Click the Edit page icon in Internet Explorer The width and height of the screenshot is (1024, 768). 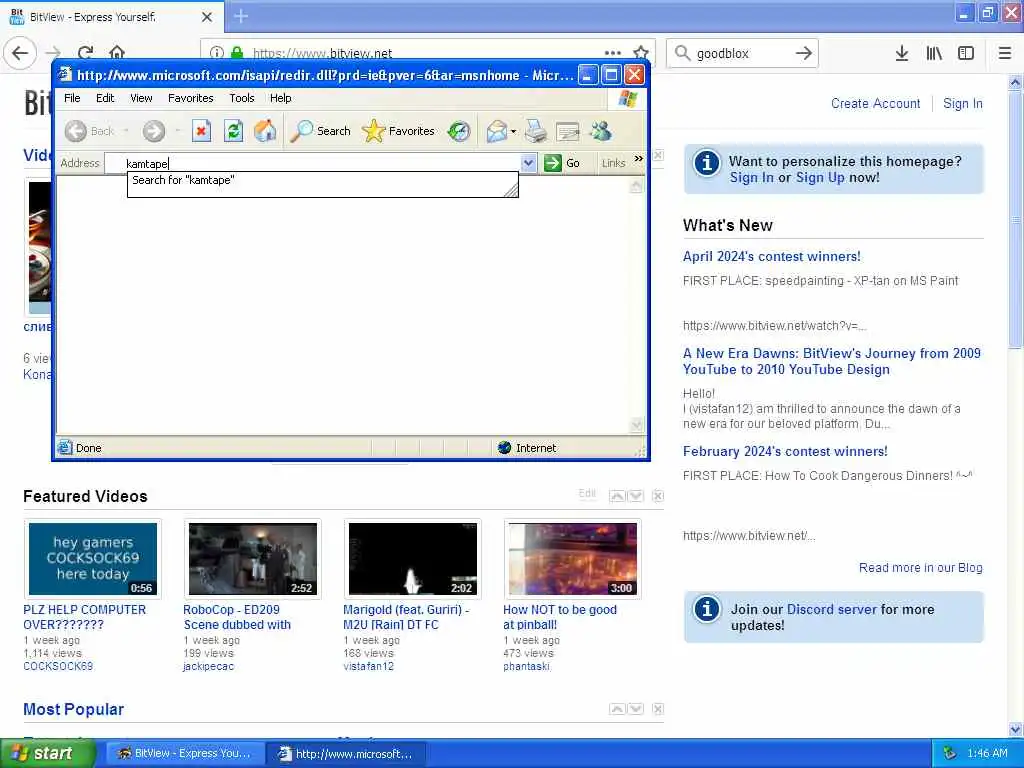coord(568,131)
